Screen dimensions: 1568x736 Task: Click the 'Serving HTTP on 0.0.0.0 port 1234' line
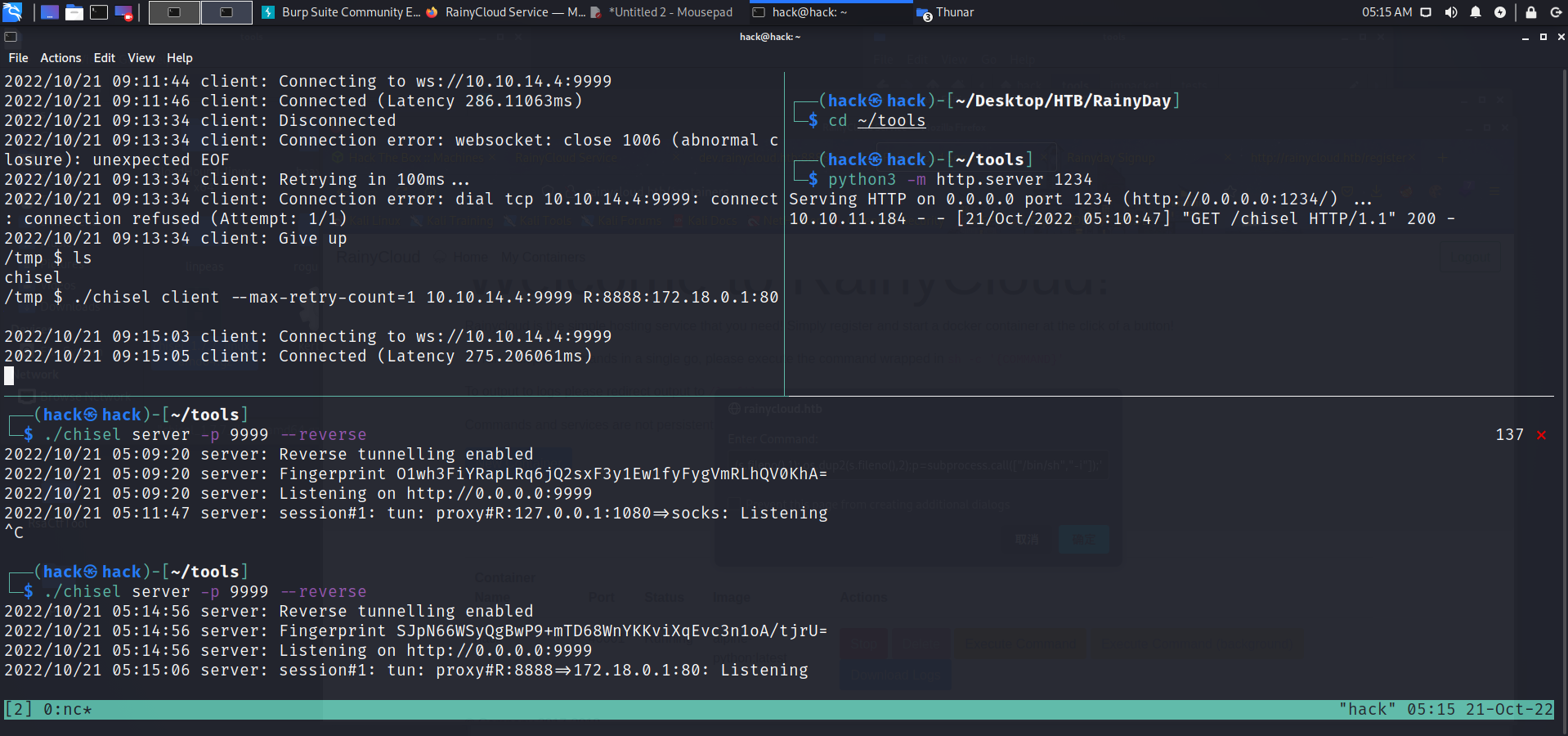[x=1080, y=199]
